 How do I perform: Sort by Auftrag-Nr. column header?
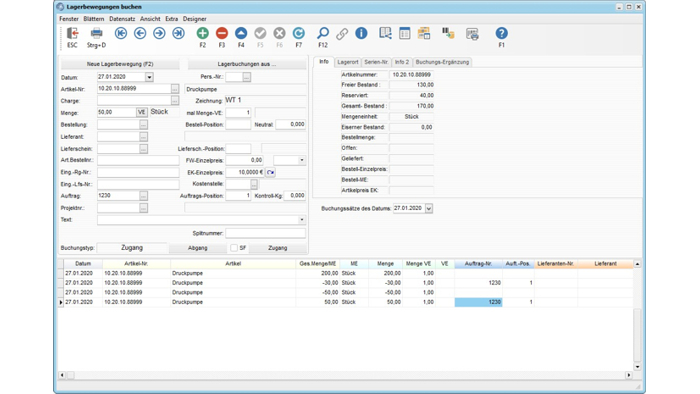pyautogui.click(x=478, y=264)
